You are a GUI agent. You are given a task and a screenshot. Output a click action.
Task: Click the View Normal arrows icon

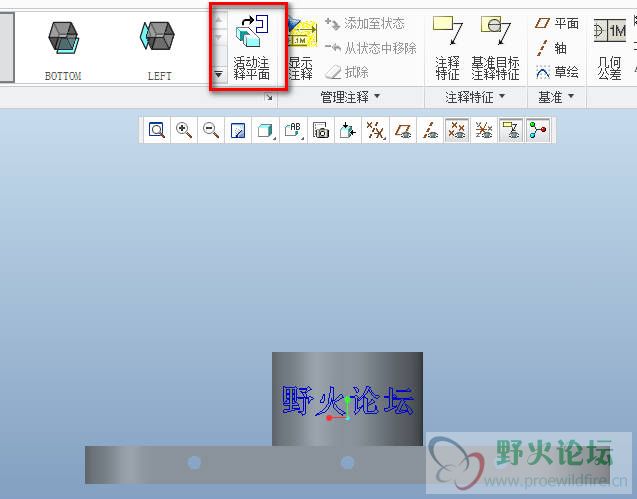click(348, 130)
